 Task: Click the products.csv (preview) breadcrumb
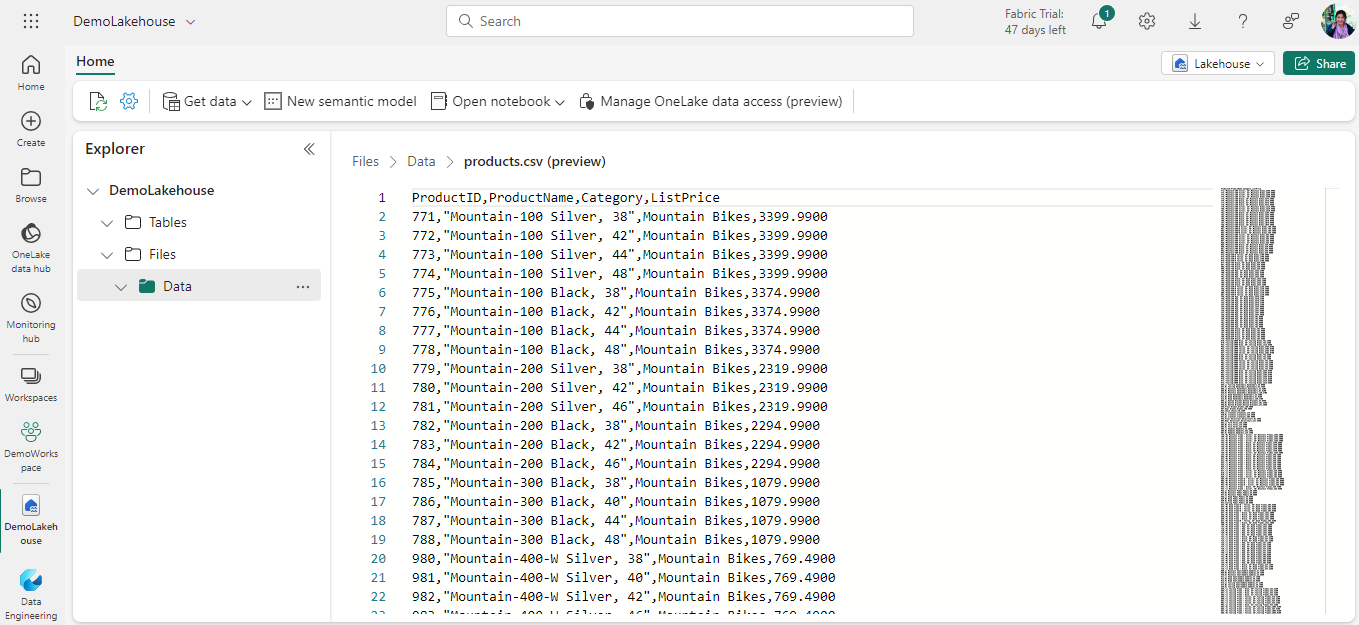[535, 161]
